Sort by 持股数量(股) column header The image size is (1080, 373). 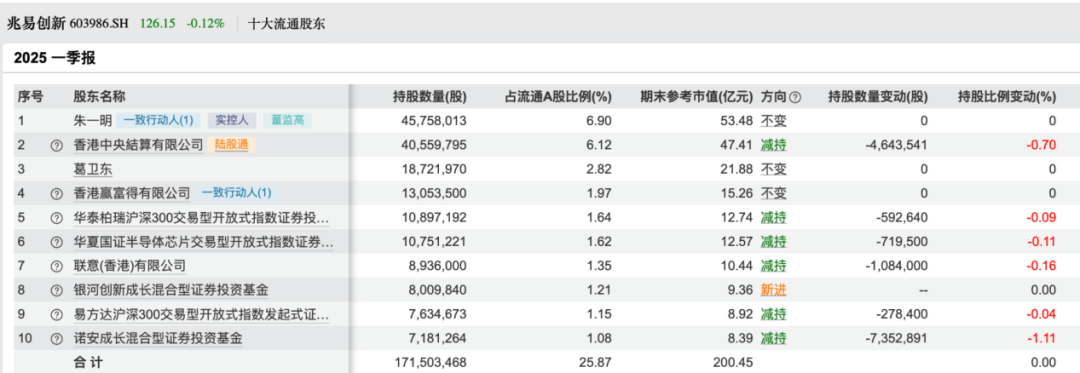point(430,97)
